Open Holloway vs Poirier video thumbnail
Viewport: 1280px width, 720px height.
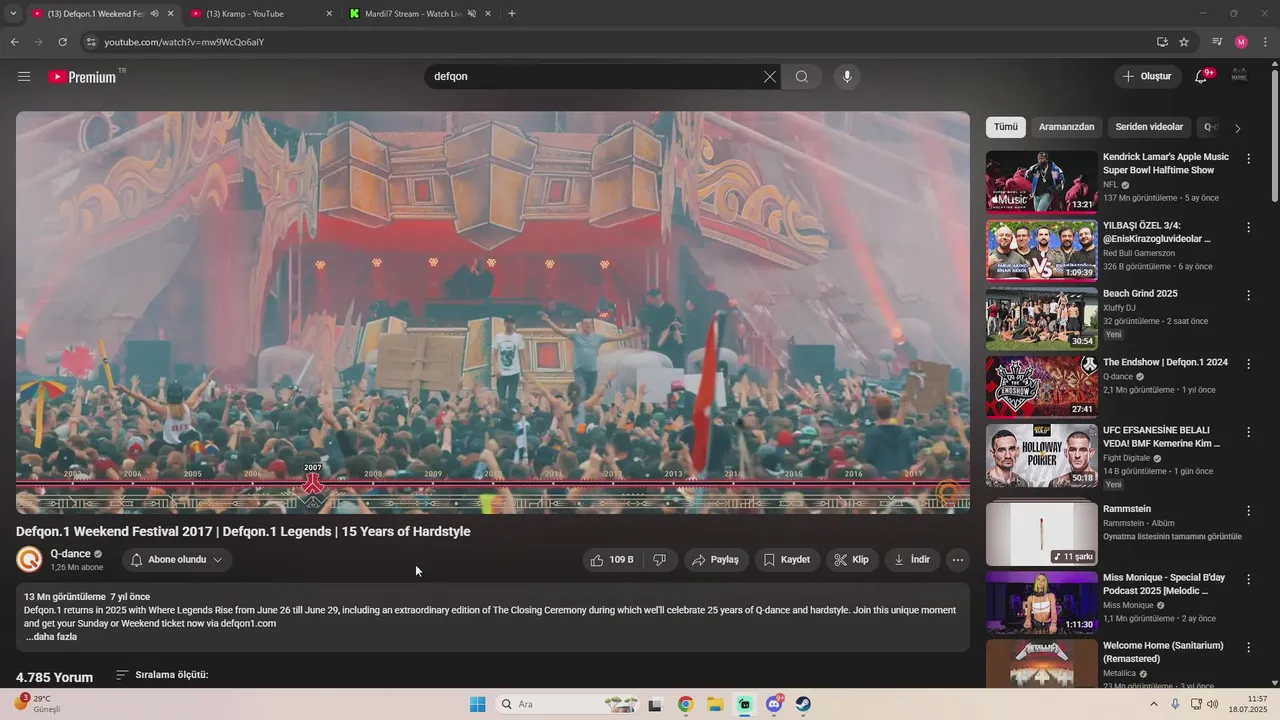[x=1041, y=455]
